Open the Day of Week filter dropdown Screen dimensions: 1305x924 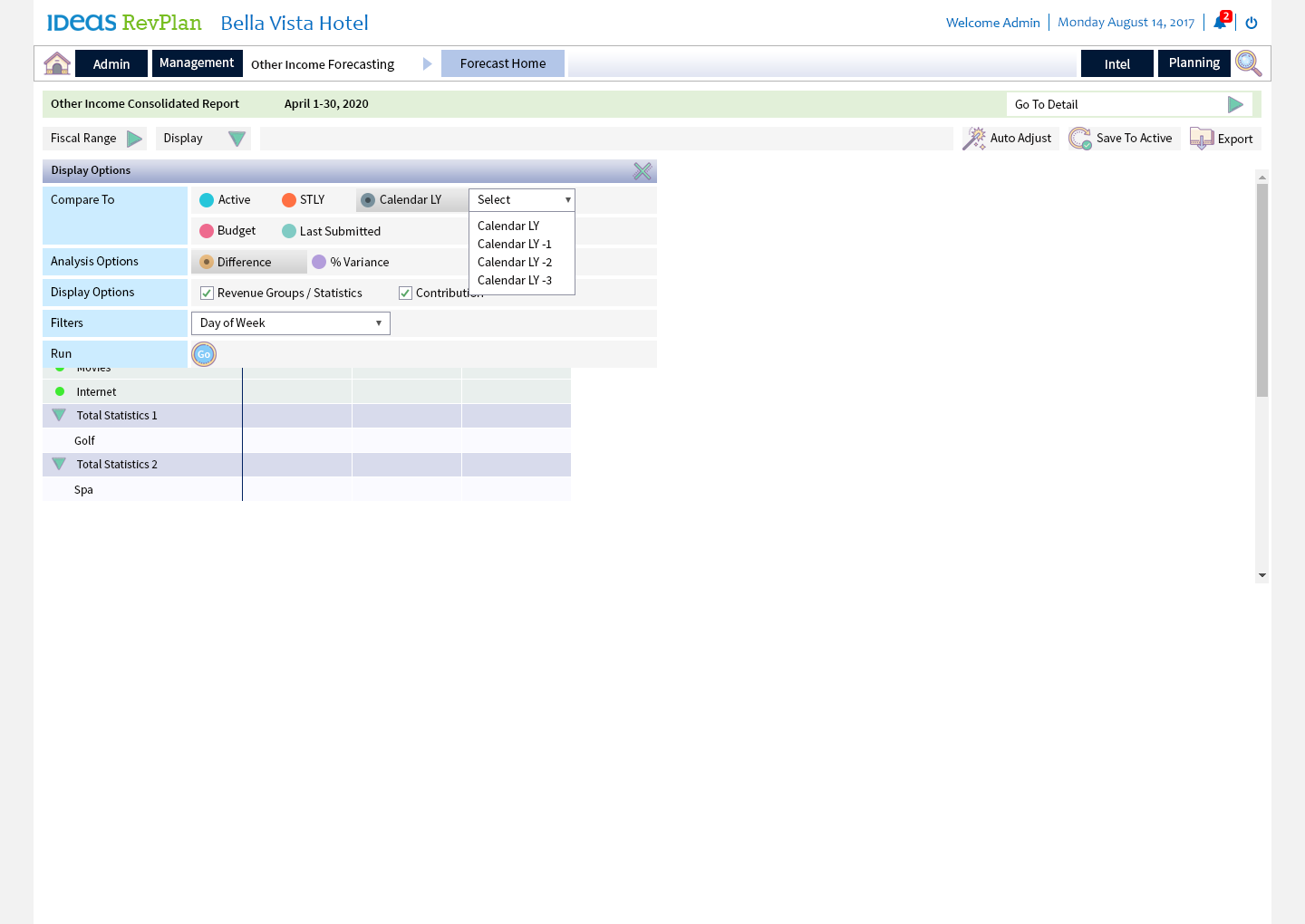pos(290,323)
